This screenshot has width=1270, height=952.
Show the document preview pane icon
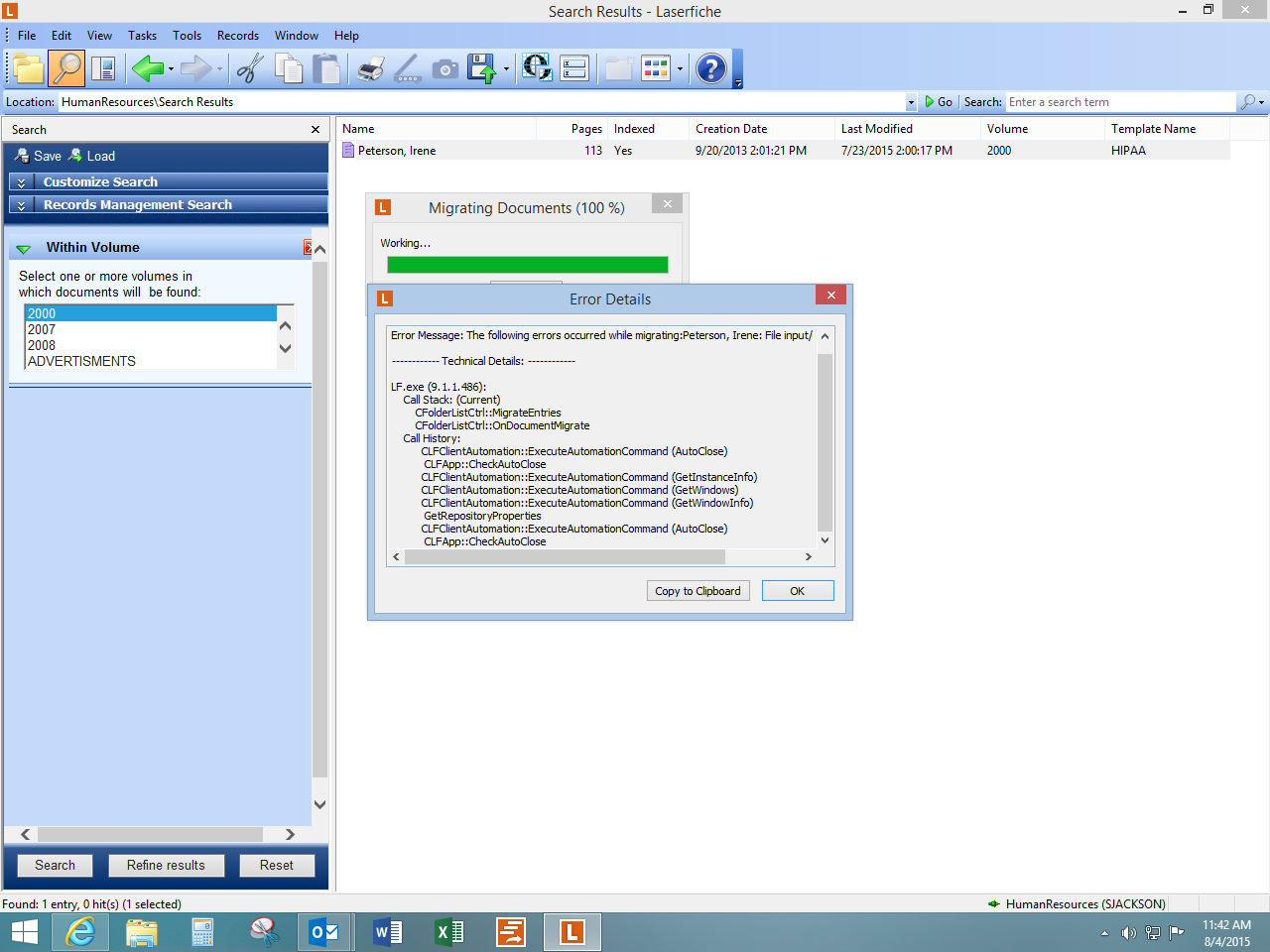(x=103, y=68)
